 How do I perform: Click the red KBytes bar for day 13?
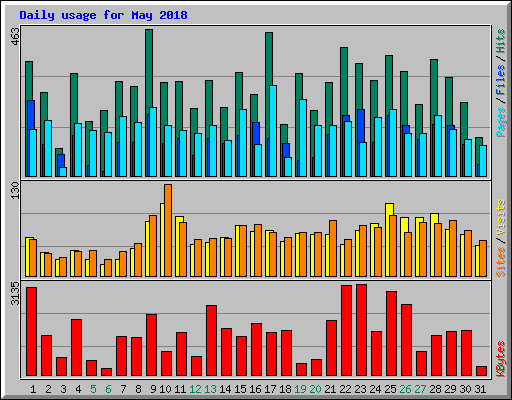pyautogui.click(x=212, y=341)
